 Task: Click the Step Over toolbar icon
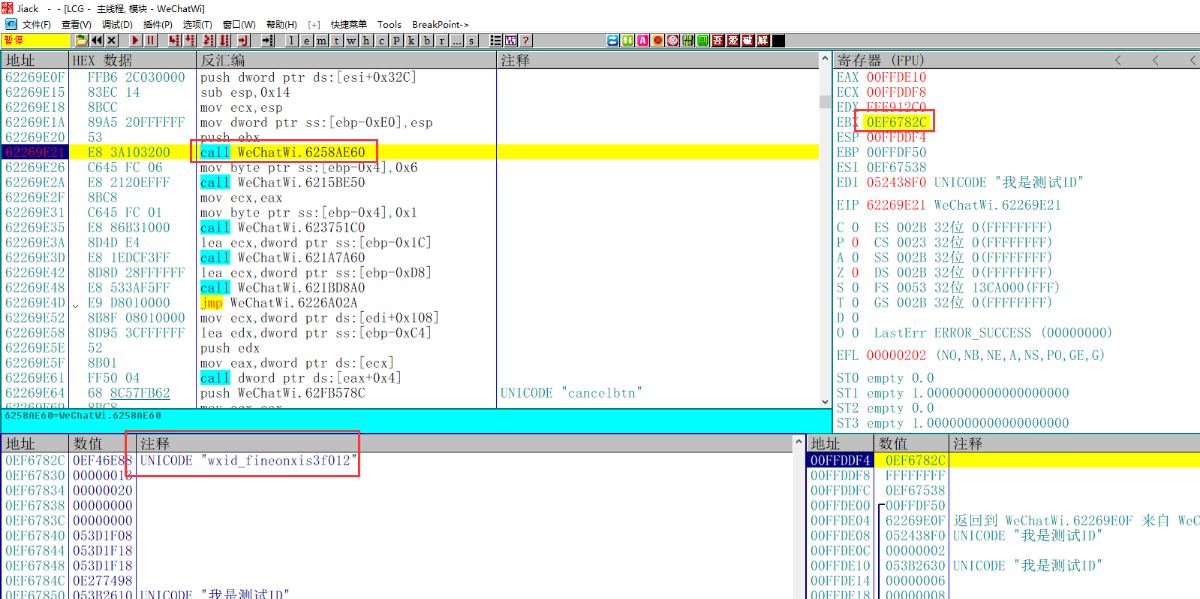tap(189, 40)
